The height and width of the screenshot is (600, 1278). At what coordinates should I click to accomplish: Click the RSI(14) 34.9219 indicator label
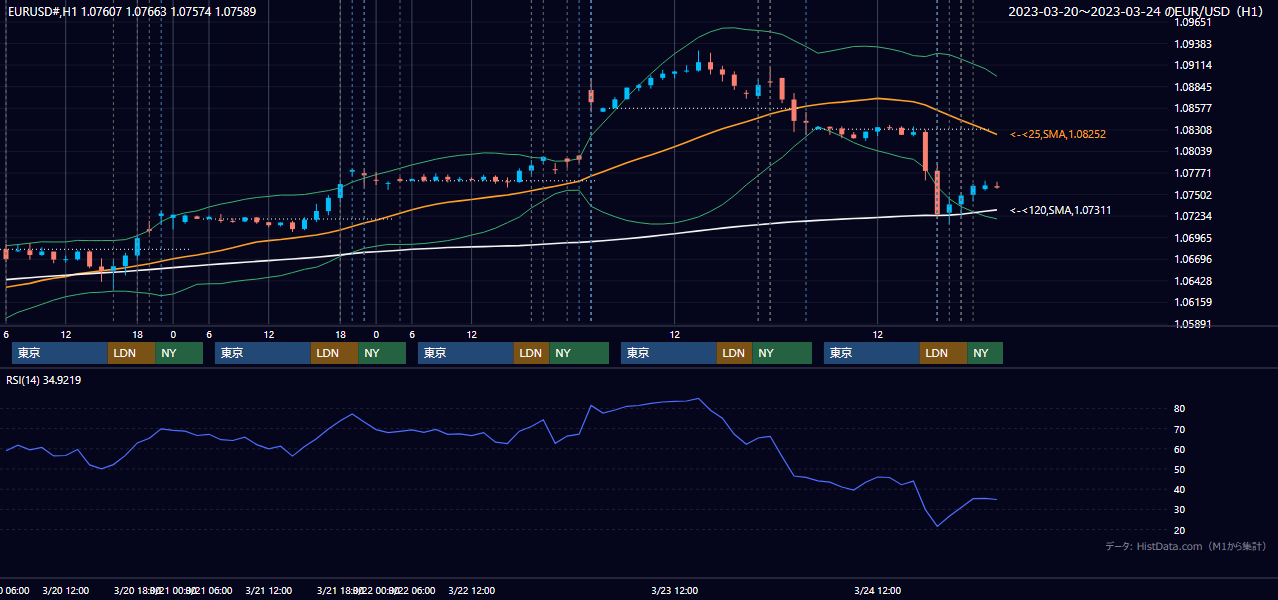[x=44, y=380]
